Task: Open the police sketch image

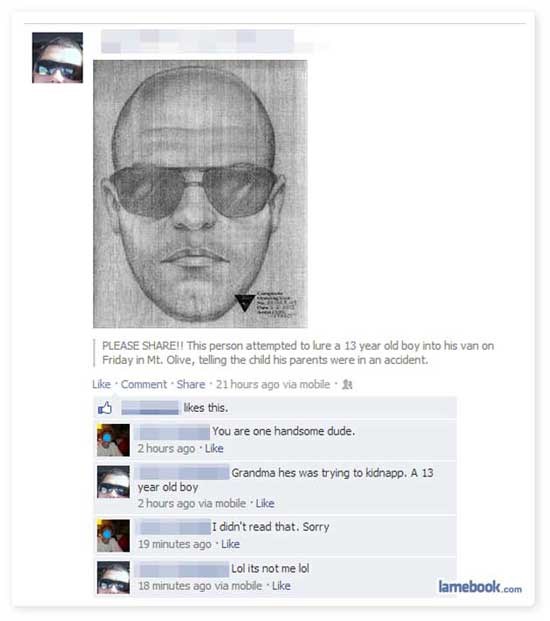Action: tap(200, 194)
